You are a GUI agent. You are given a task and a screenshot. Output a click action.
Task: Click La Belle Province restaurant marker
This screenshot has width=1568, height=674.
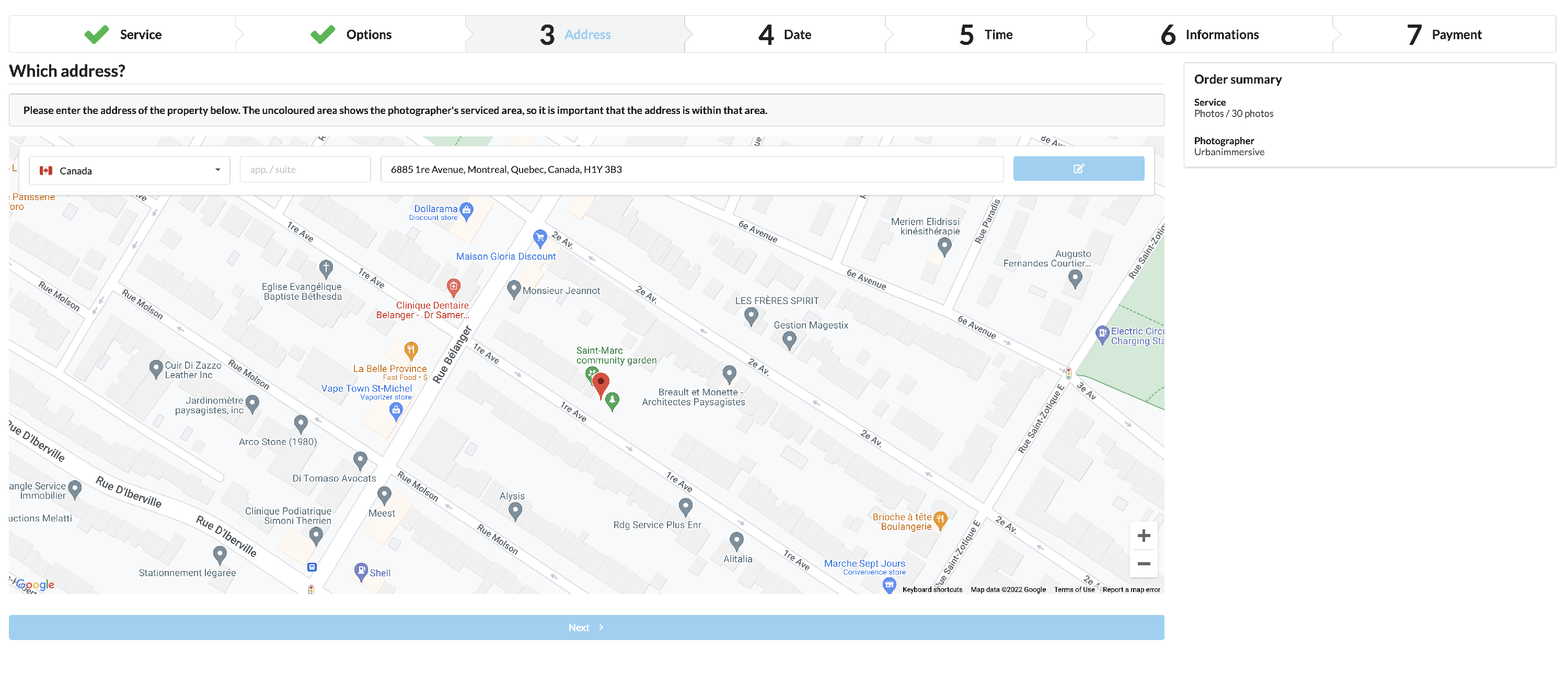pos(411,350)
